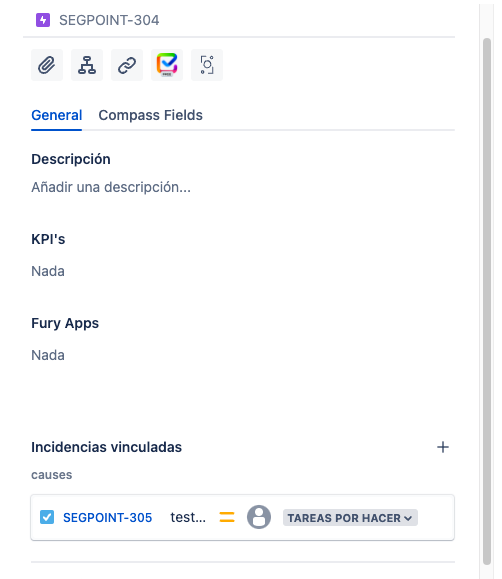Click the unassigned avatar icon

[x=259, y=517]
